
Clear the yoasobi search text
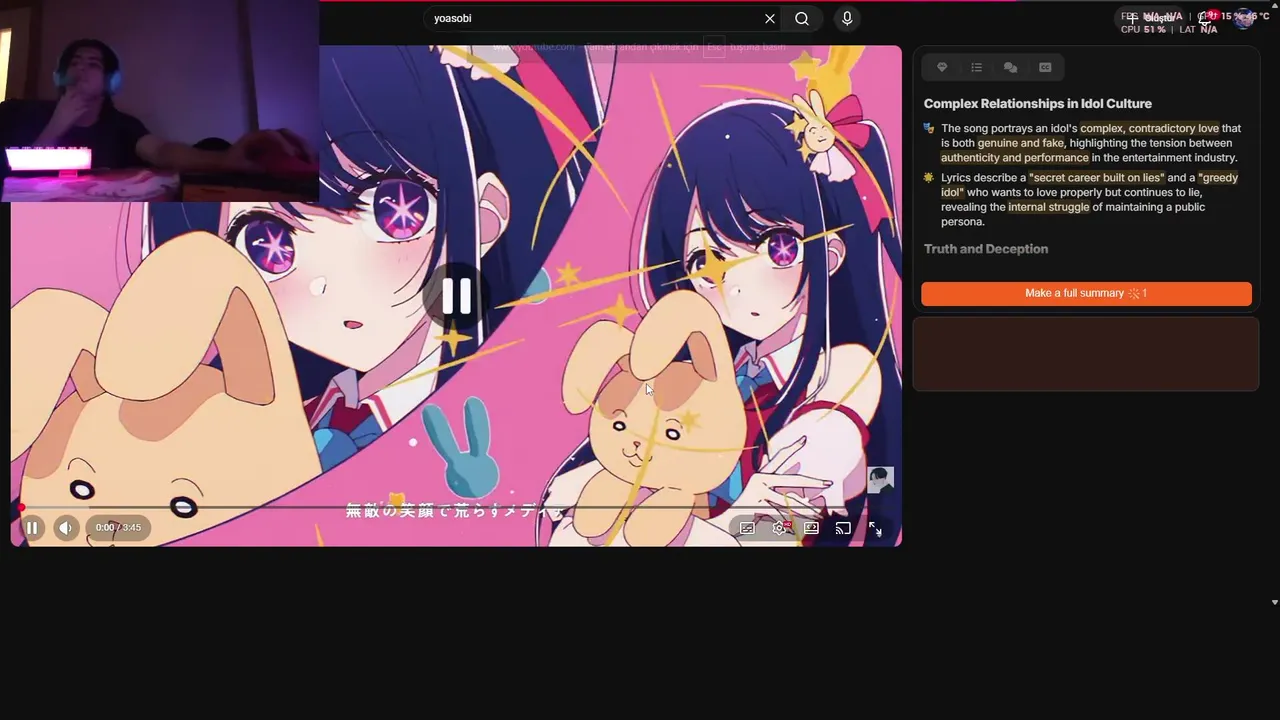pos(770,18)
